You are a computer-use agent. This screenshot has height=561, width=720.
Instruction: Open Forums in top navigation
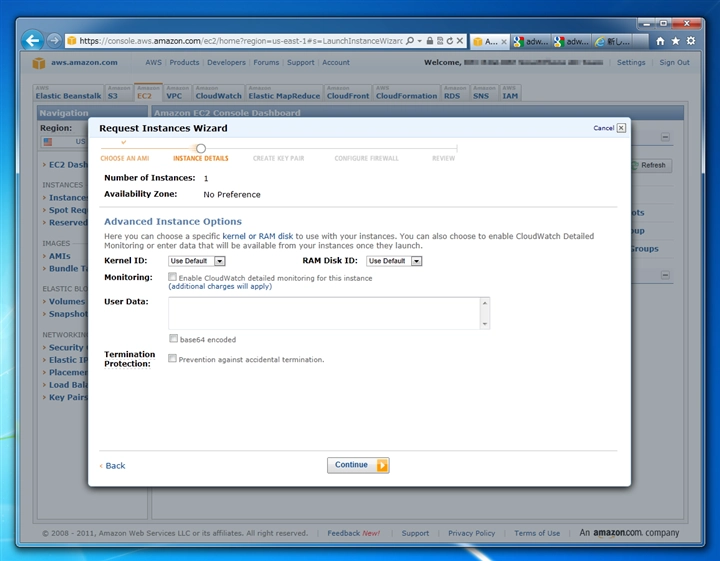pos(266,62)
